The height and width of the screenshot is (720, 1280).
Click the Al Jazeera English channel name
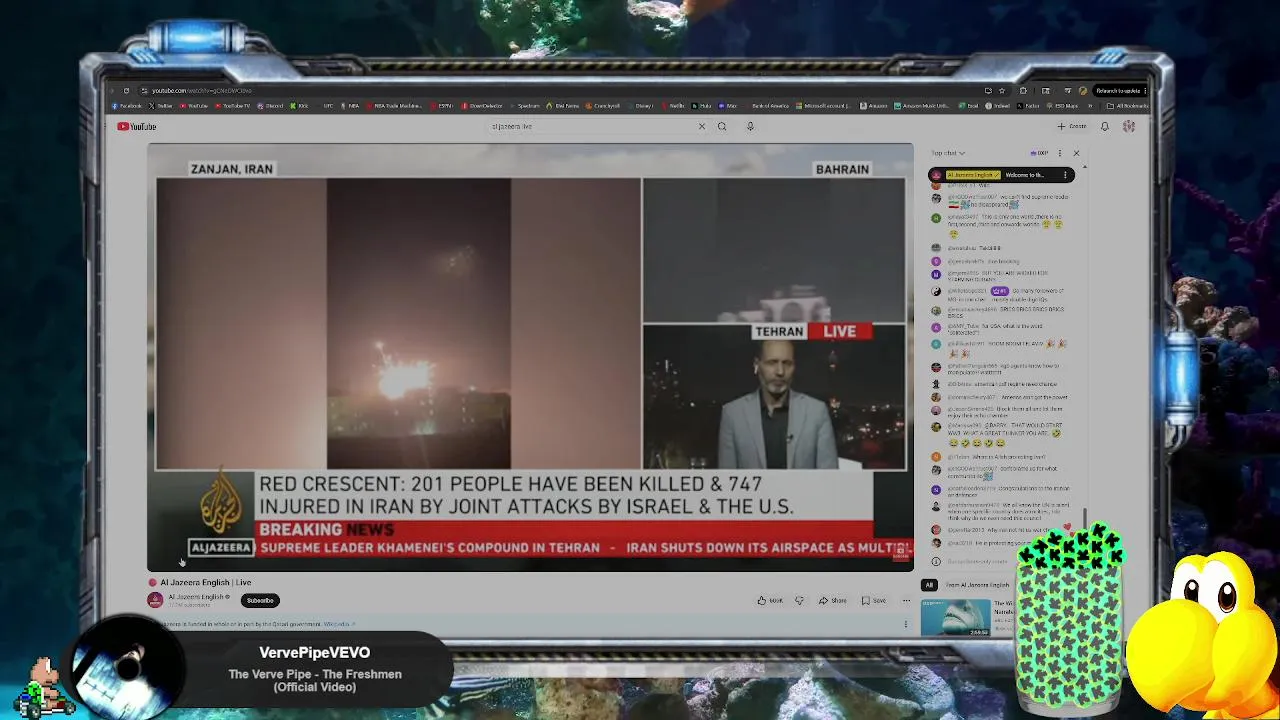click(x=196, y=597)
